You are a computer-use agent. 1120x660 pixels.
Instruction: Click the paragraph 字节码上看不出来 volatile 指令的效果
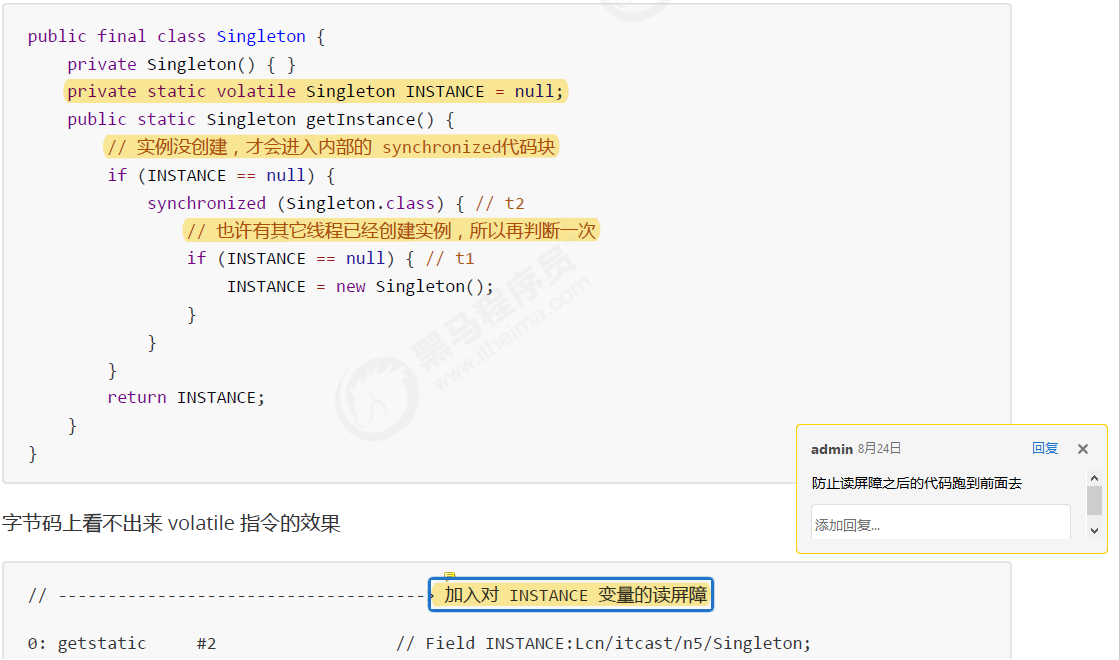pos(171,523)
